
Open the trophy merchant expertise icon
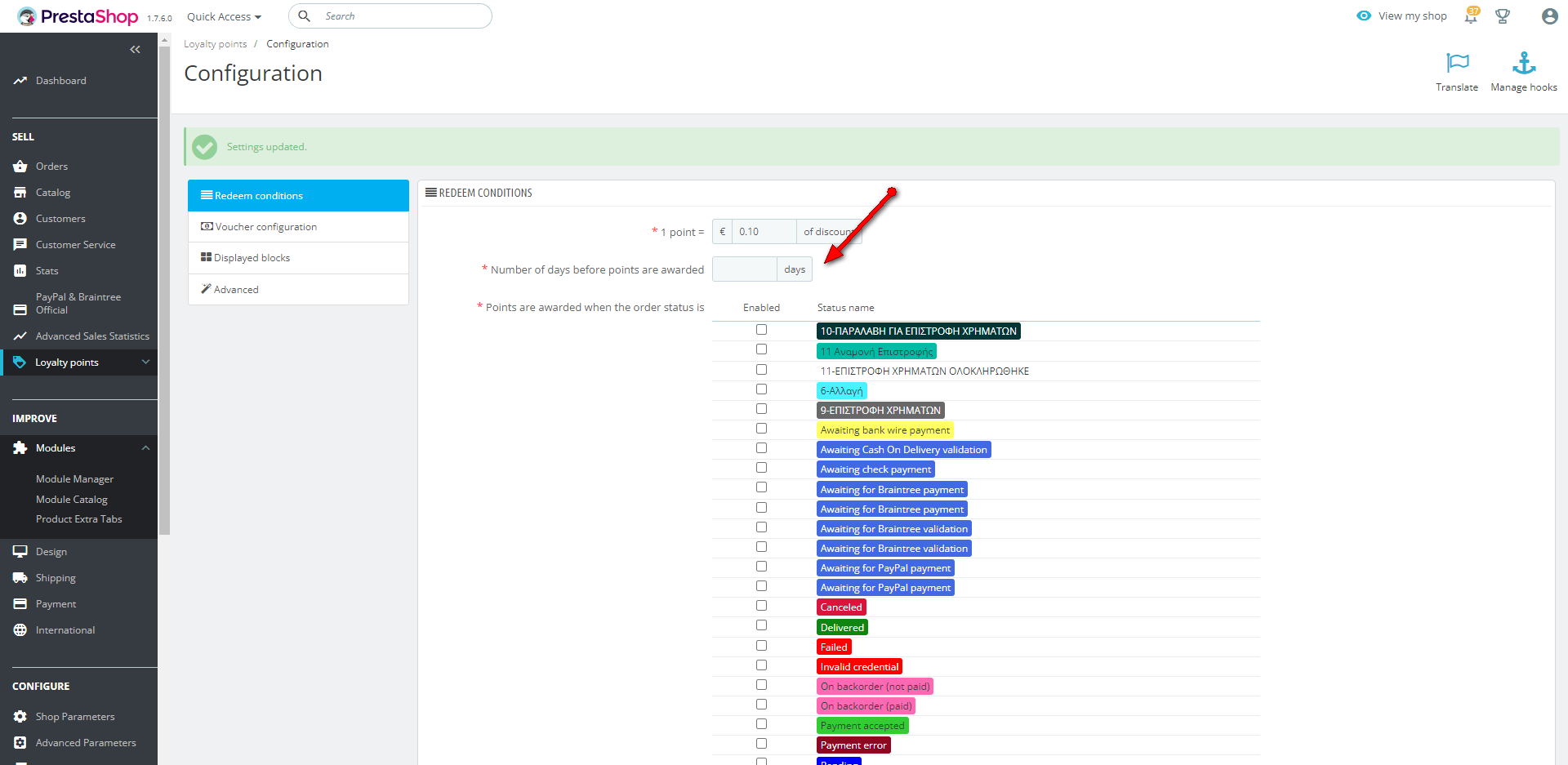[x=1503, y=16]
